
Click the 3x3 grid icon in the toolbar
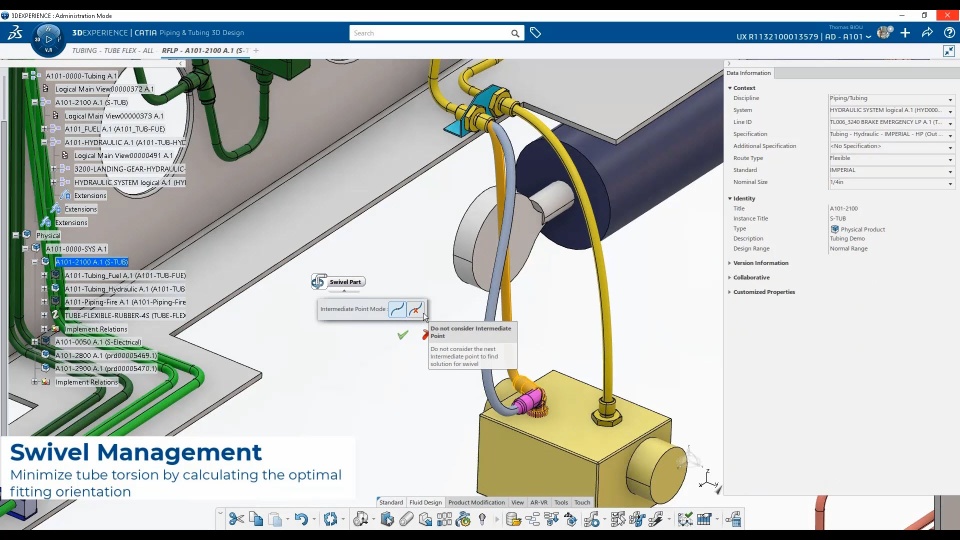click(x=444, y=519)
